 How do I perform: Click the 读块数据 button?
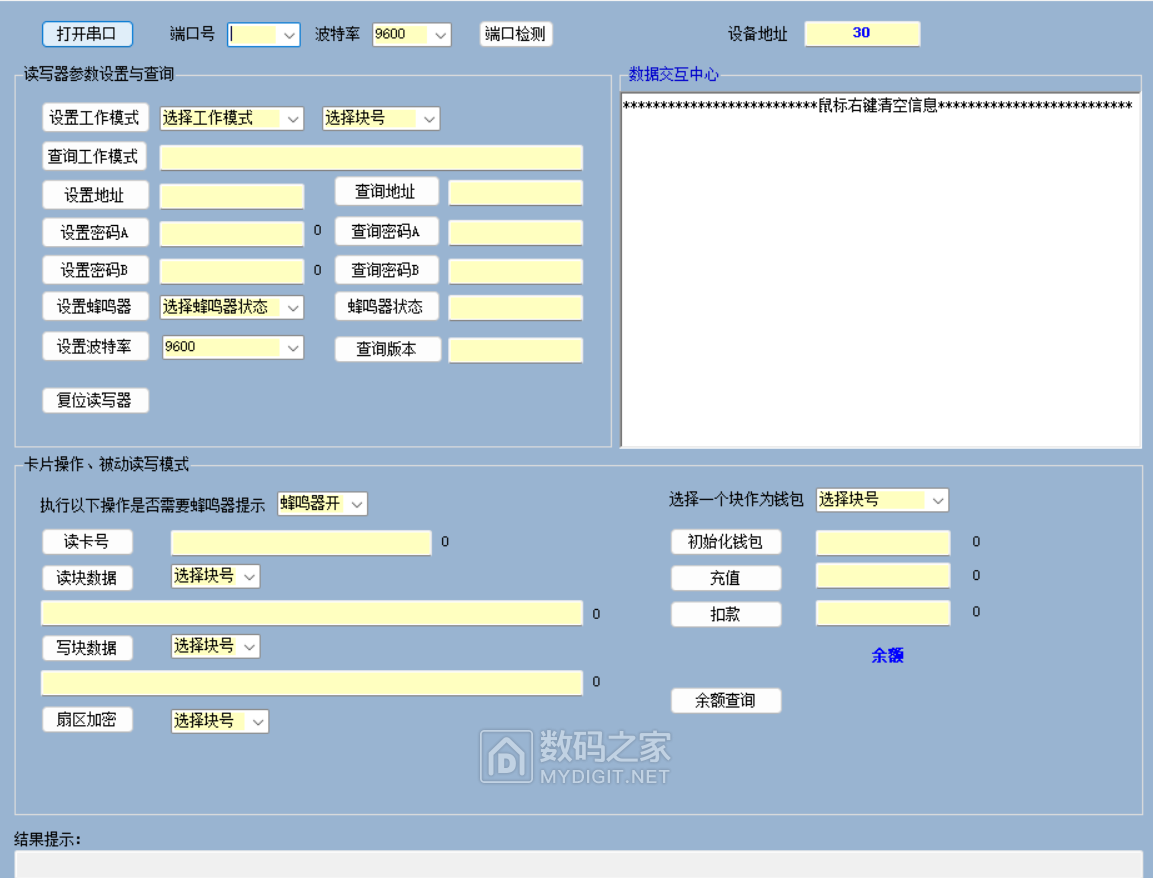[x=87, y=576]
